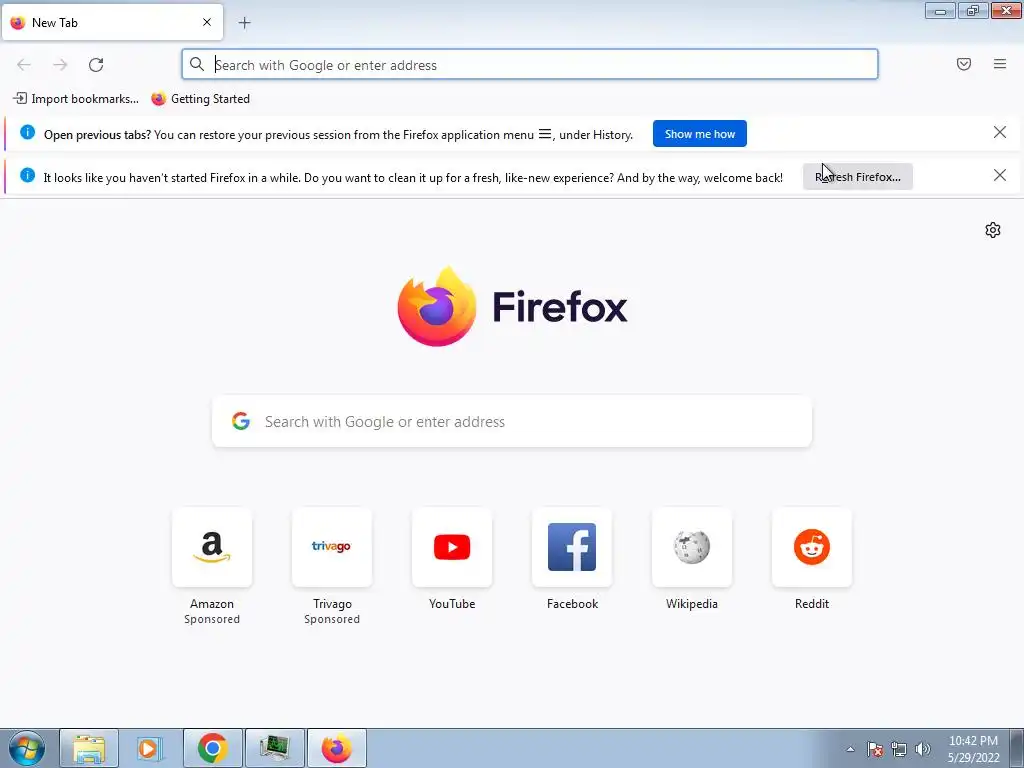
Task: Click the Show me how button
Action: coord(699,134)
